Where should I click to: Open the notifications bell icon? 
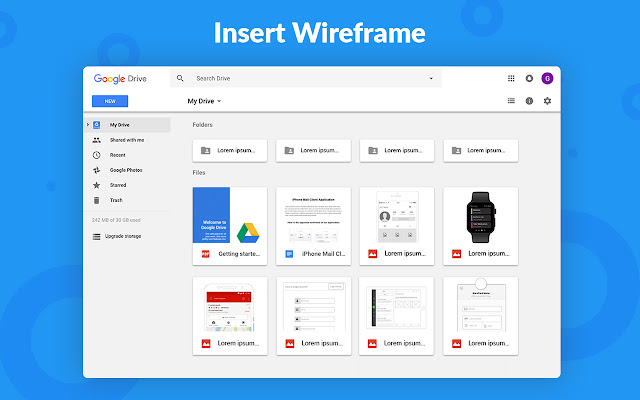tap(529, 78)
